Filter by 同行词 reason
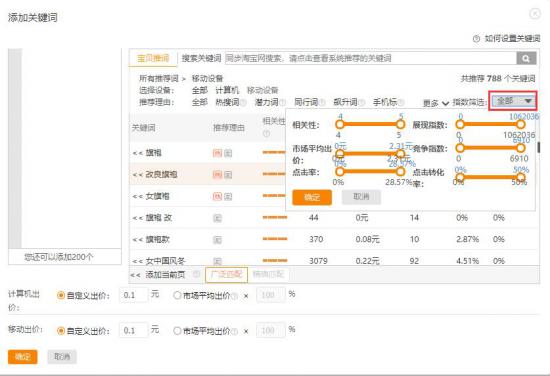Image resolution: width=550 pixels, height=376 pixels. tap(306, 102)
